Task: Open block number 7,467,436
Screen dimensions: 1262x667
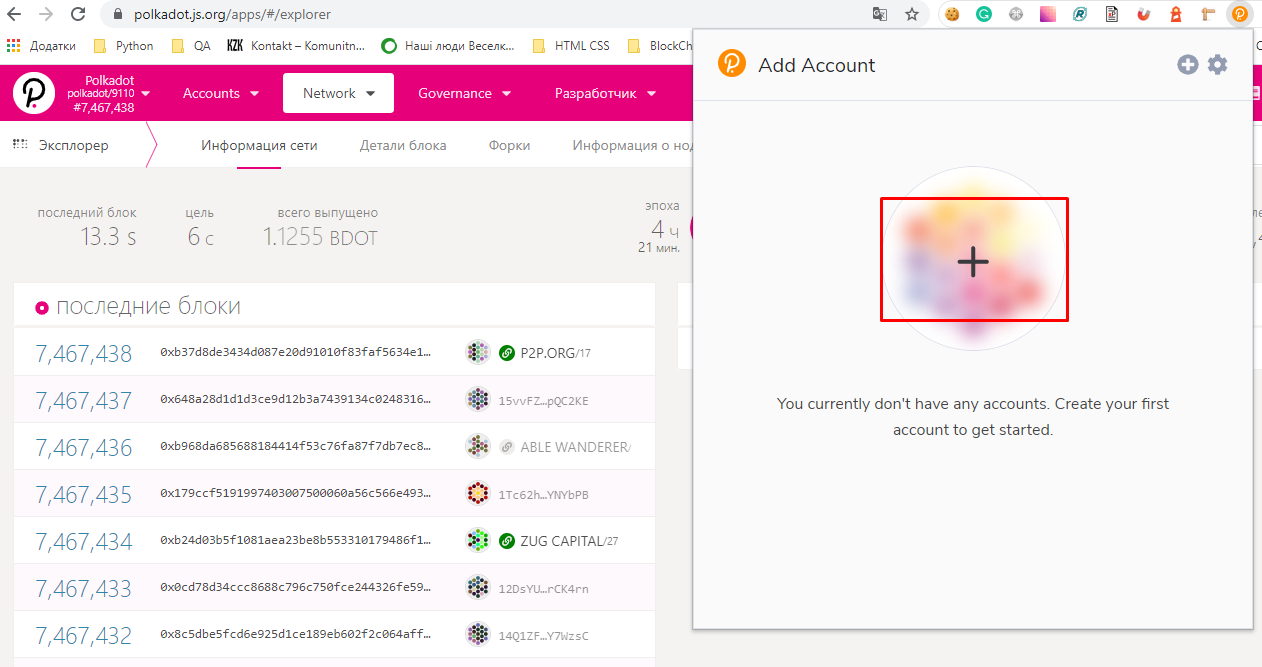Action: pos(83,447)
